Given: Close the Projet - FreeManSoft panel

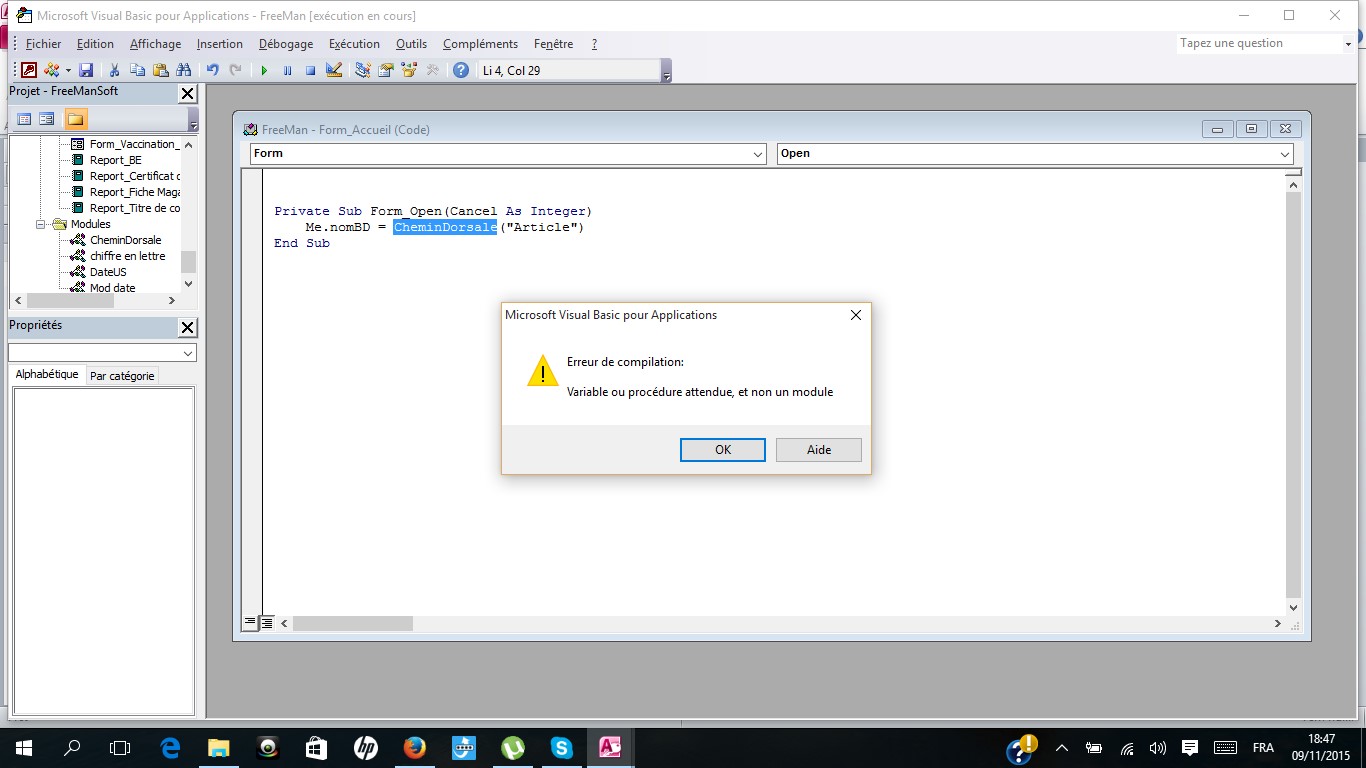Looking at the screenshot, I should [x=187, y=93].
